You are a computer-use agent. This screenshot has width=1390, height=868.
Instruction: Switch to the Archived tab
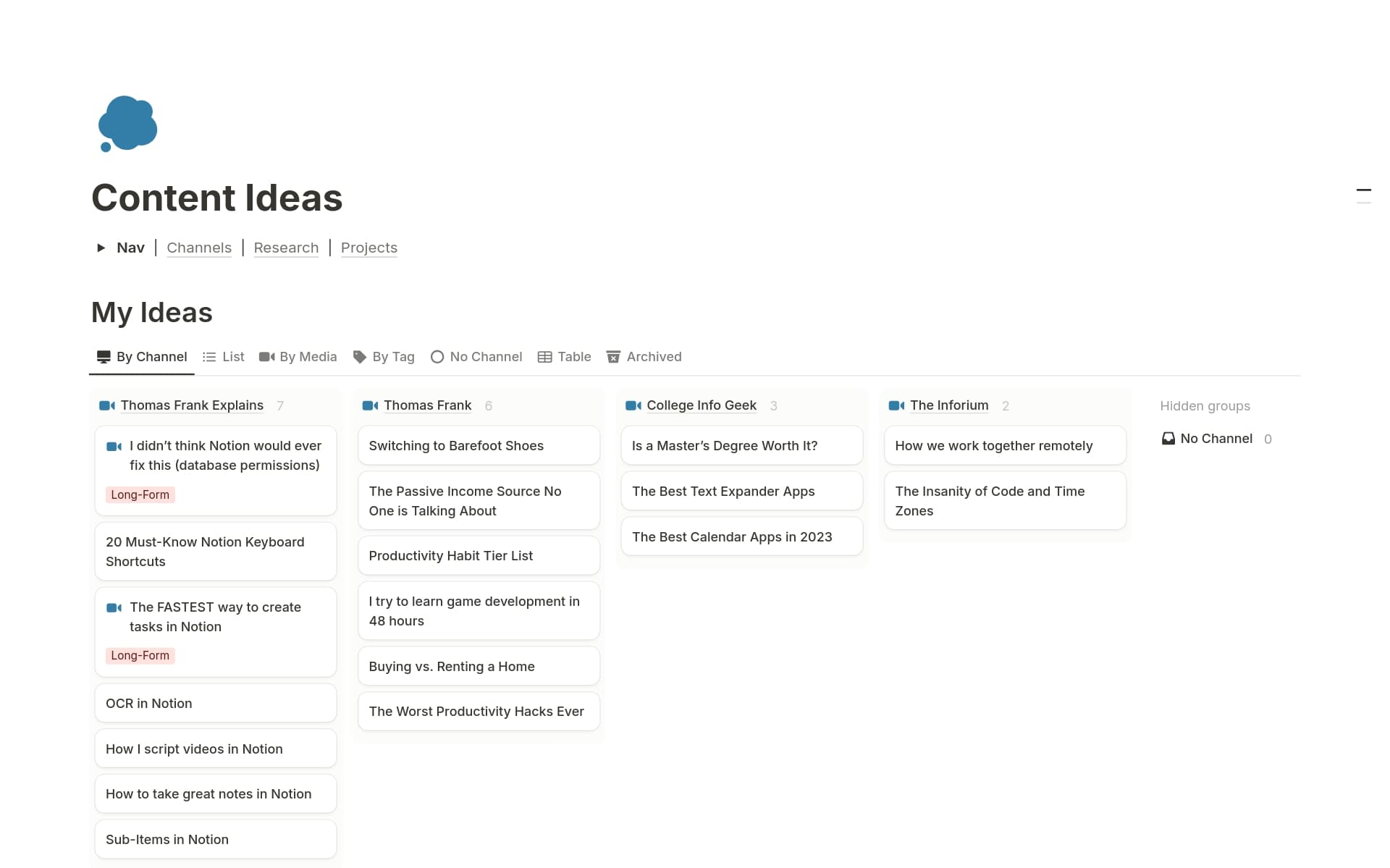point(653,356)
